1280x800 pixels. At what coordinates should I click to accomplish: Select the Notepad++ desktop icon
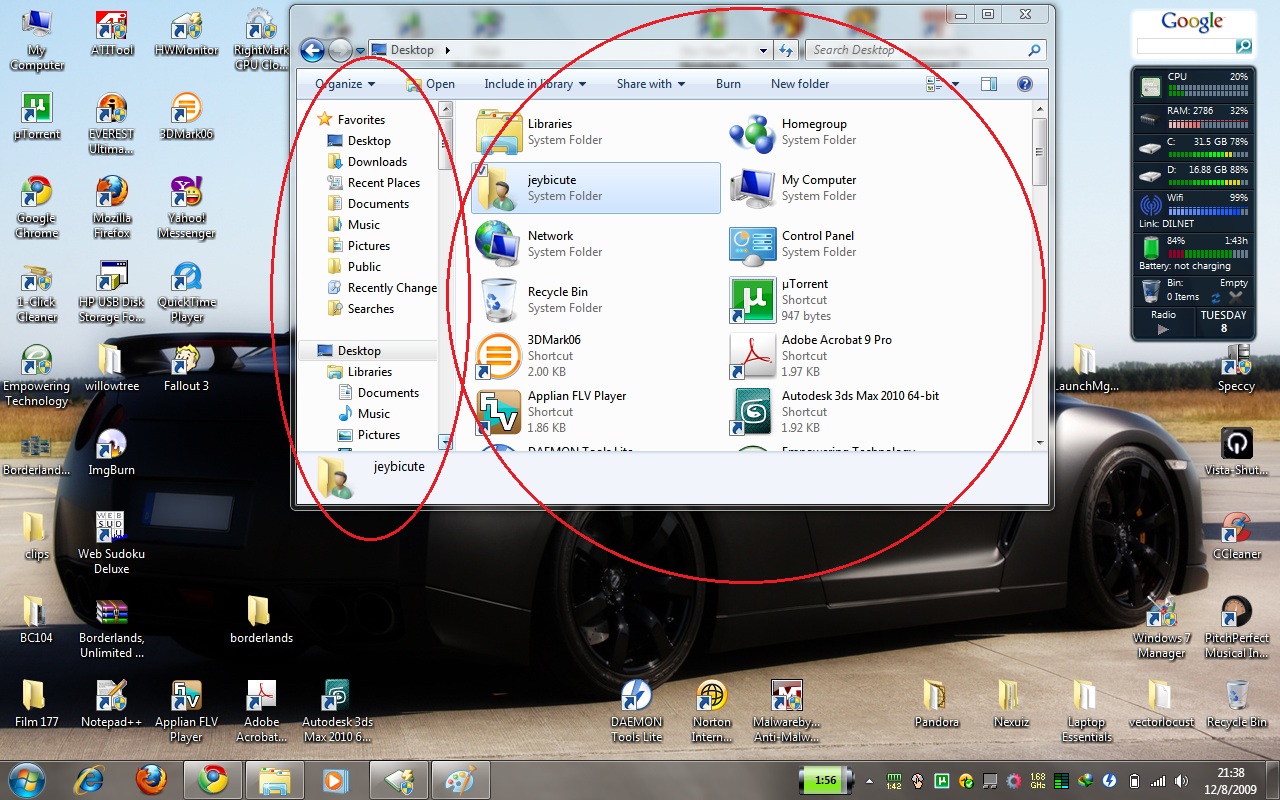(x=111, y=704)
